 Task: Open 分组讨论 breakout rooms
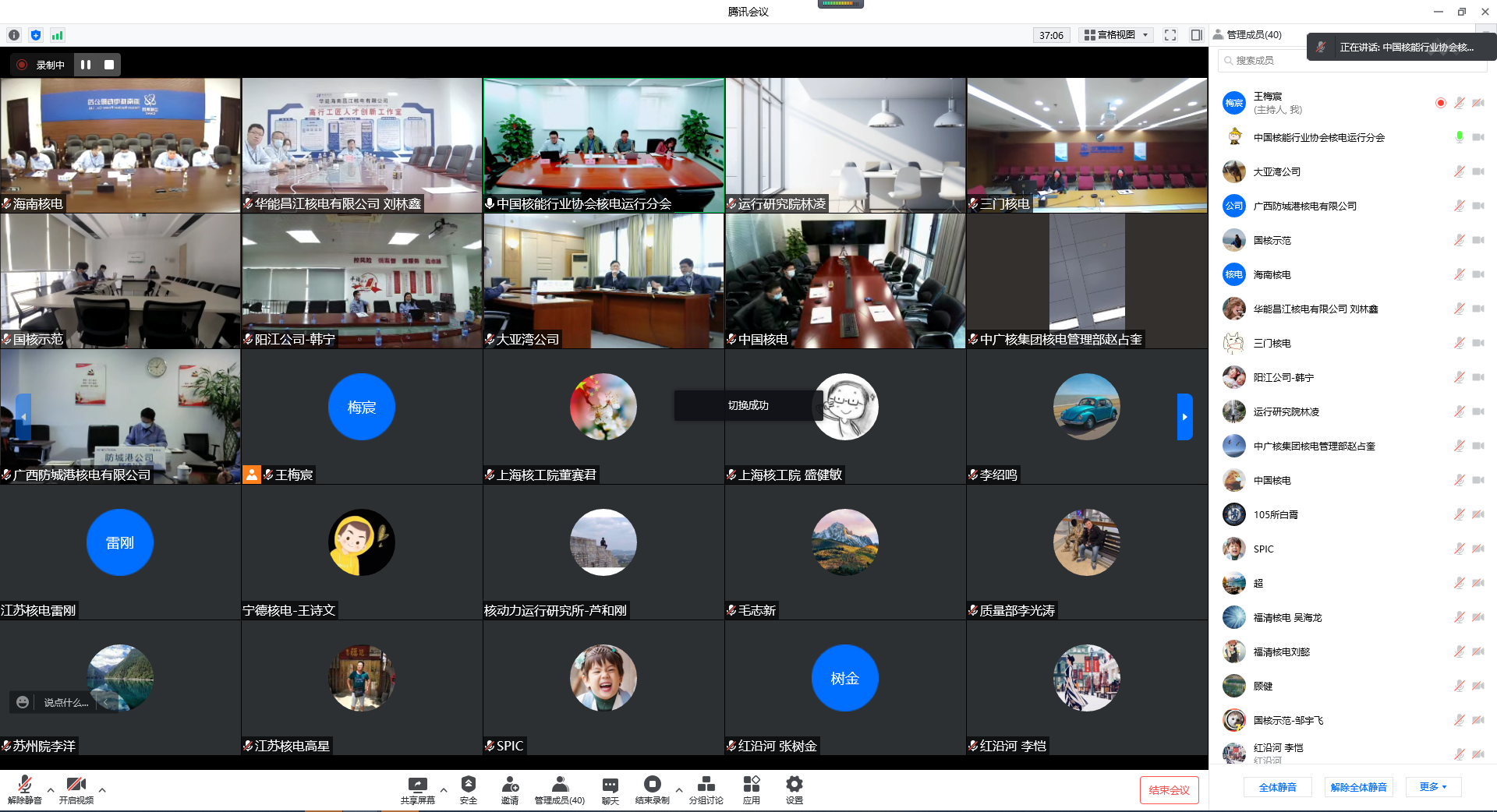(706, 789)
